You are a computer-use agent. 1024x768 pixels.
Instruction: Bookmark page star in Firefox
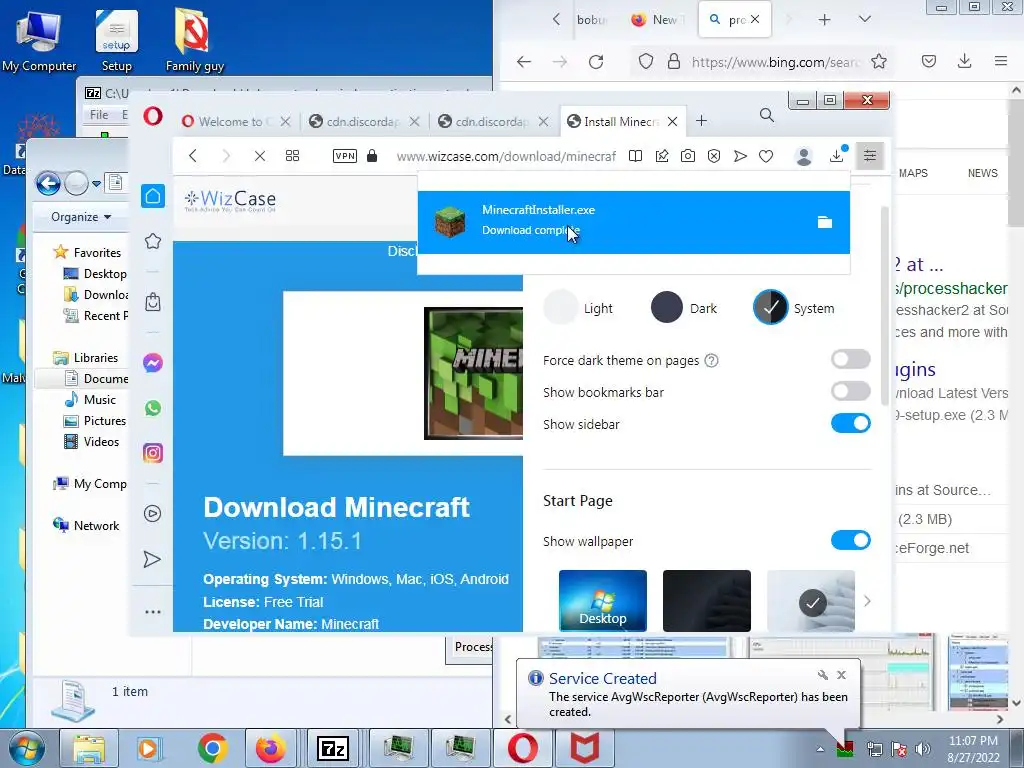pos(879,61)
